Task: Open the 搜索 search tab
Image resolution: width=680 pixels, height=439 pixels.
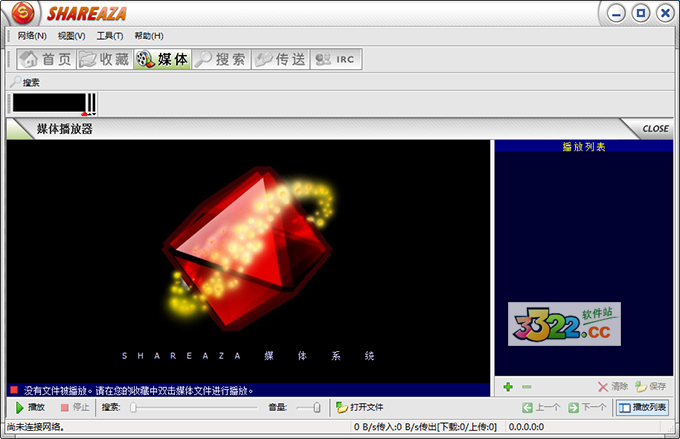Action: (221, 59)
